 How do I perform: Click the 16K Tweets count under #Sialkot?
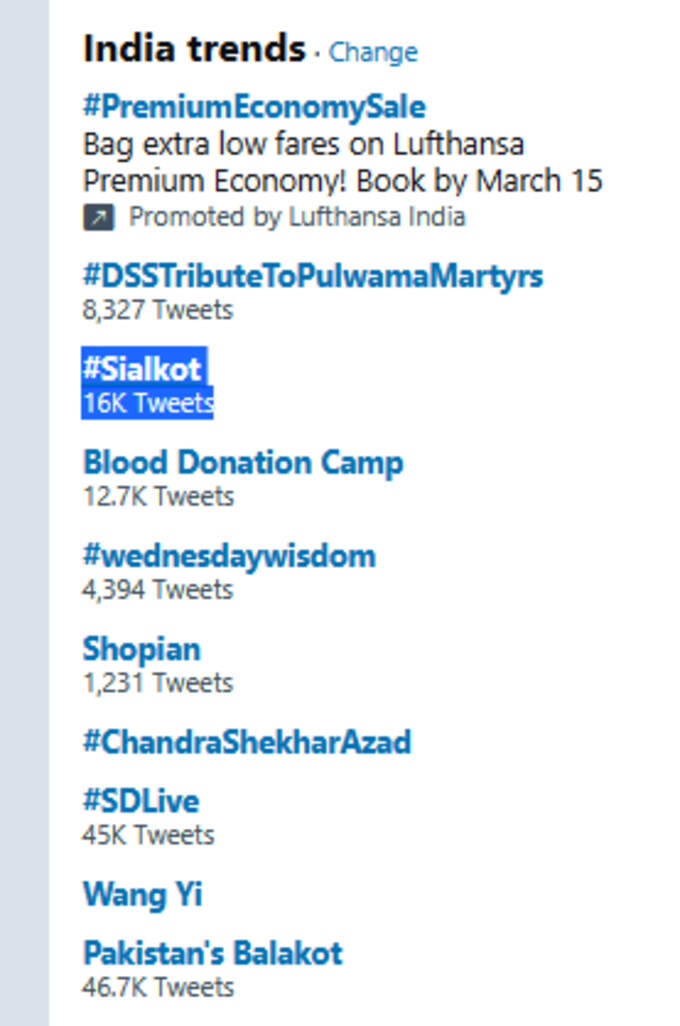148,403
